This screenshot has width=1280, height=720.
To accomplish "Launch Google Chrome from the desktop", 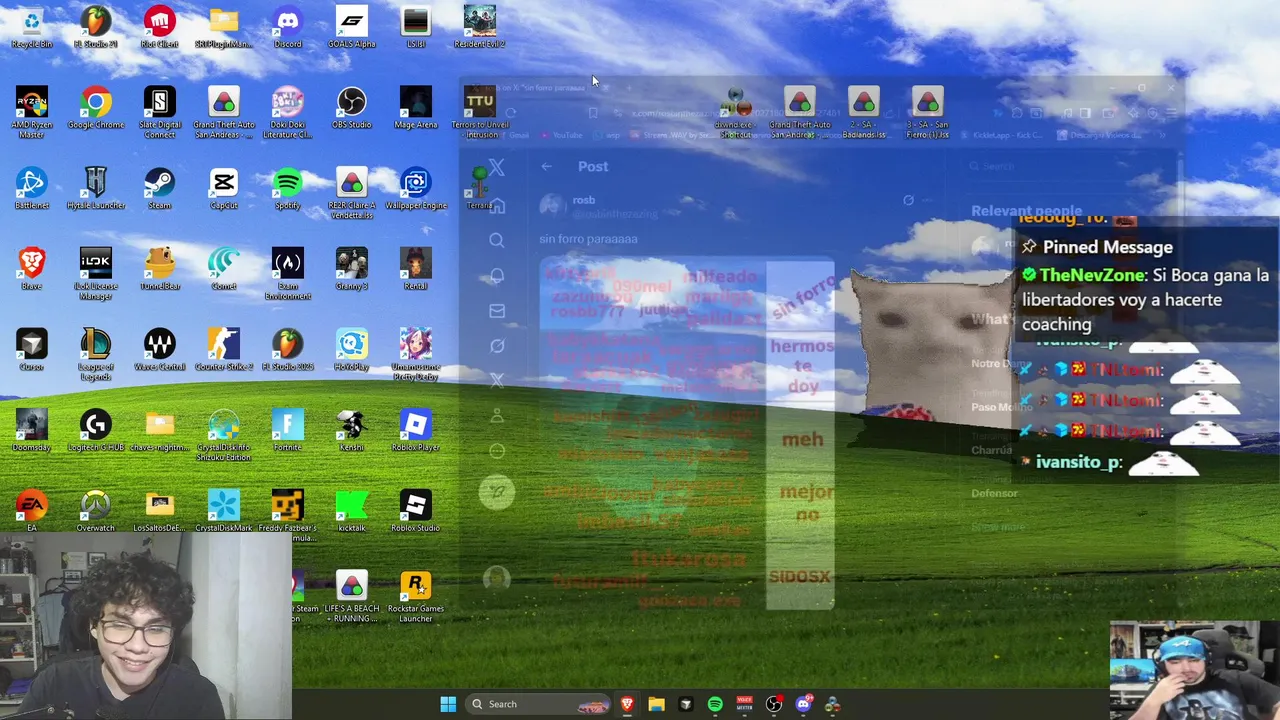I will [x=96, y=108].
